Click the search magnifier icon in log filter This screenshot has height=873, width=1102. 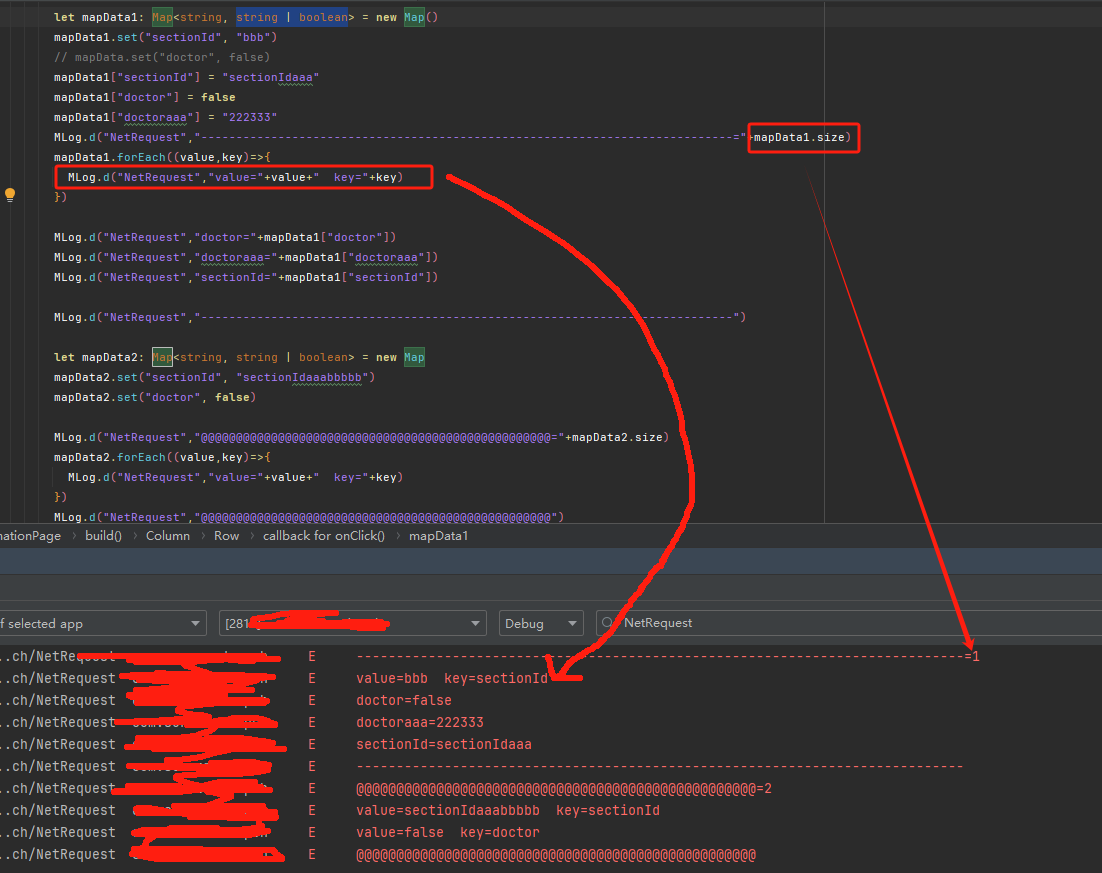608,623
